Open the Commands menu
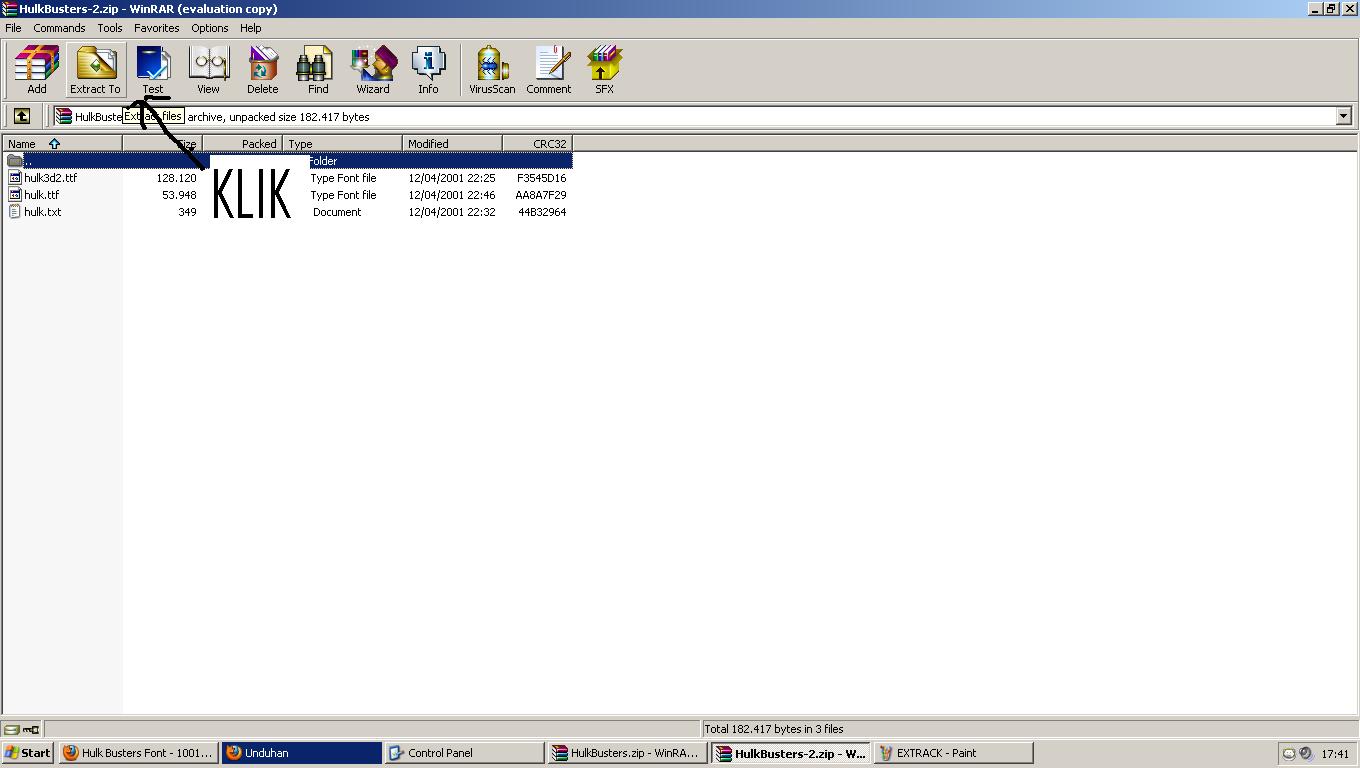Image resolution: width=1360 pixels, height=768 pixels. click(x=59, y=28)
